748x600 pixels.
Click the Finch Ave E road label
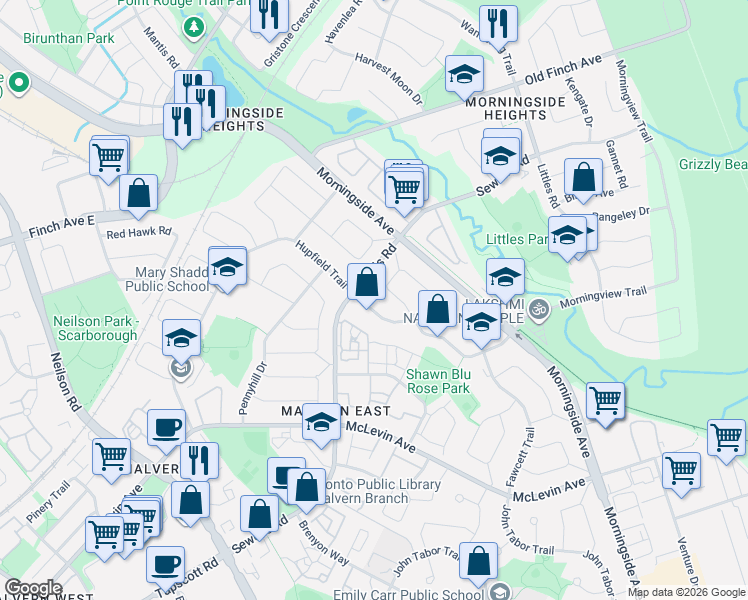tap(62, 227)
